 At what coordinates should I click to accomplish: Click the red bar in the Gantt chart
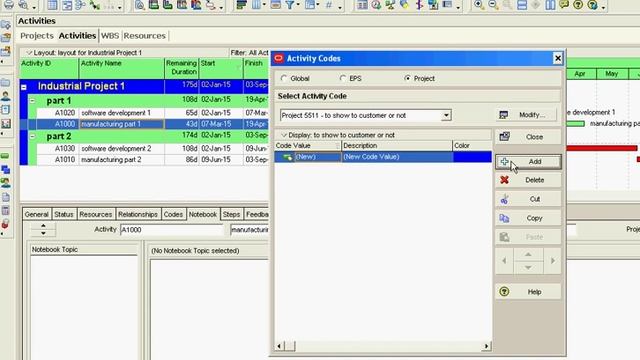click(x=602, y=148)
